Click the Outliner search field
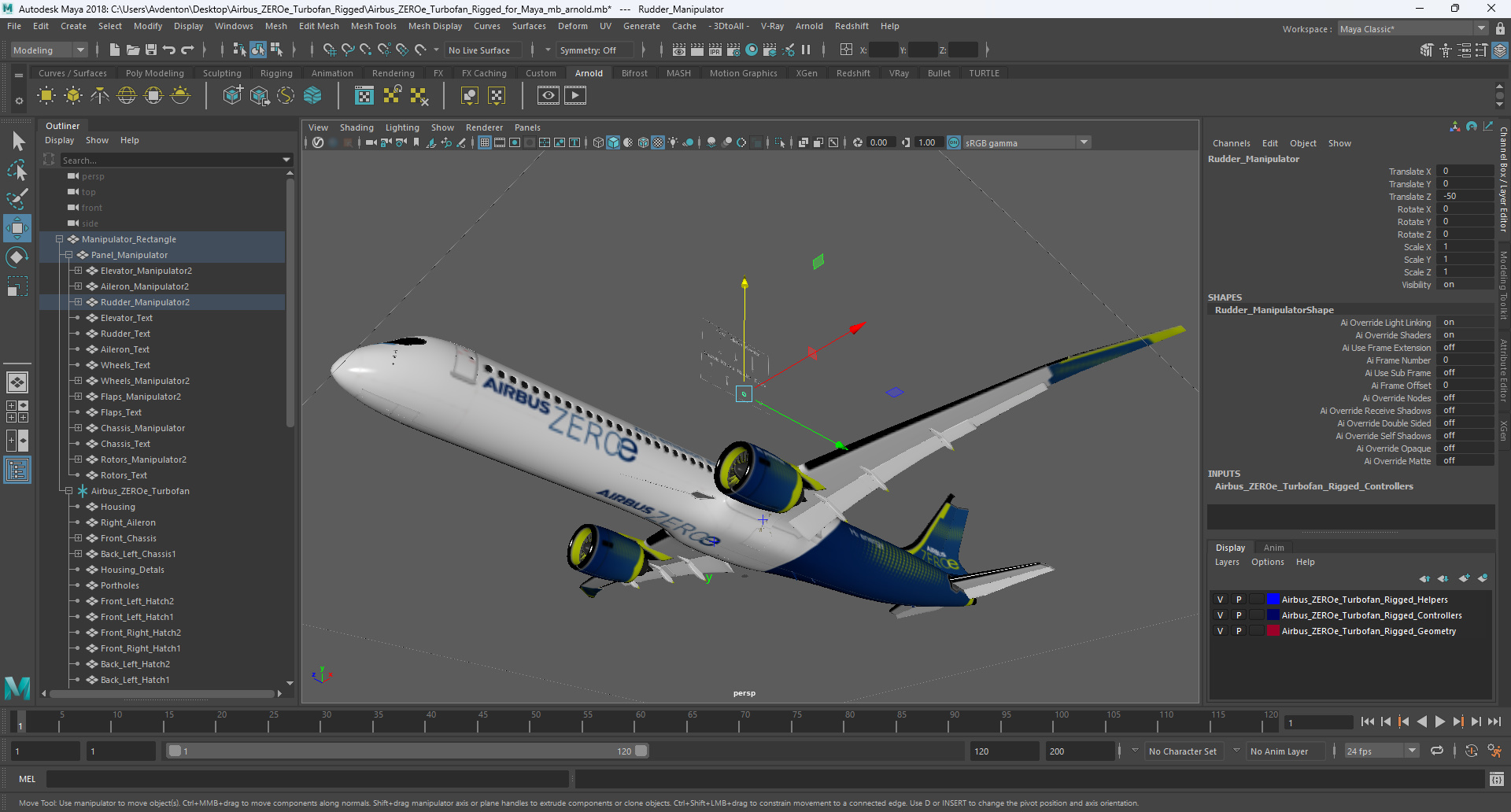The width and height of the screenshot is (1511, 812). (x=176, y=160)
